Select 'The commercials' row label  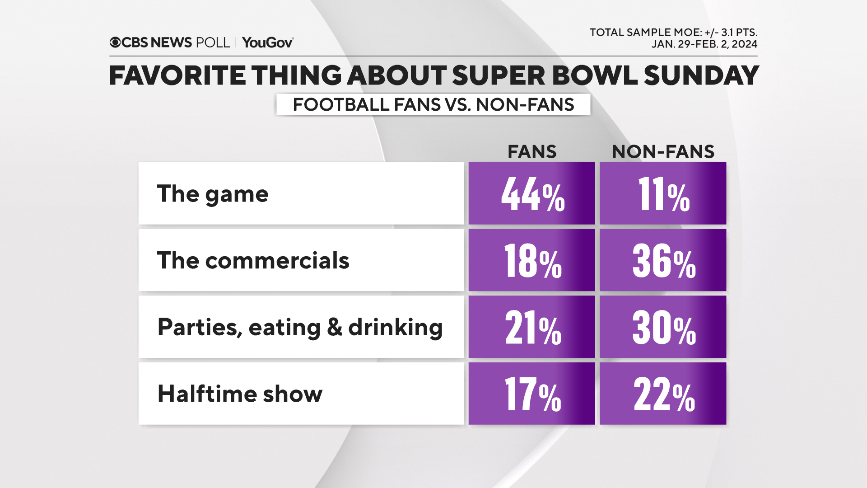coord(253,260)
